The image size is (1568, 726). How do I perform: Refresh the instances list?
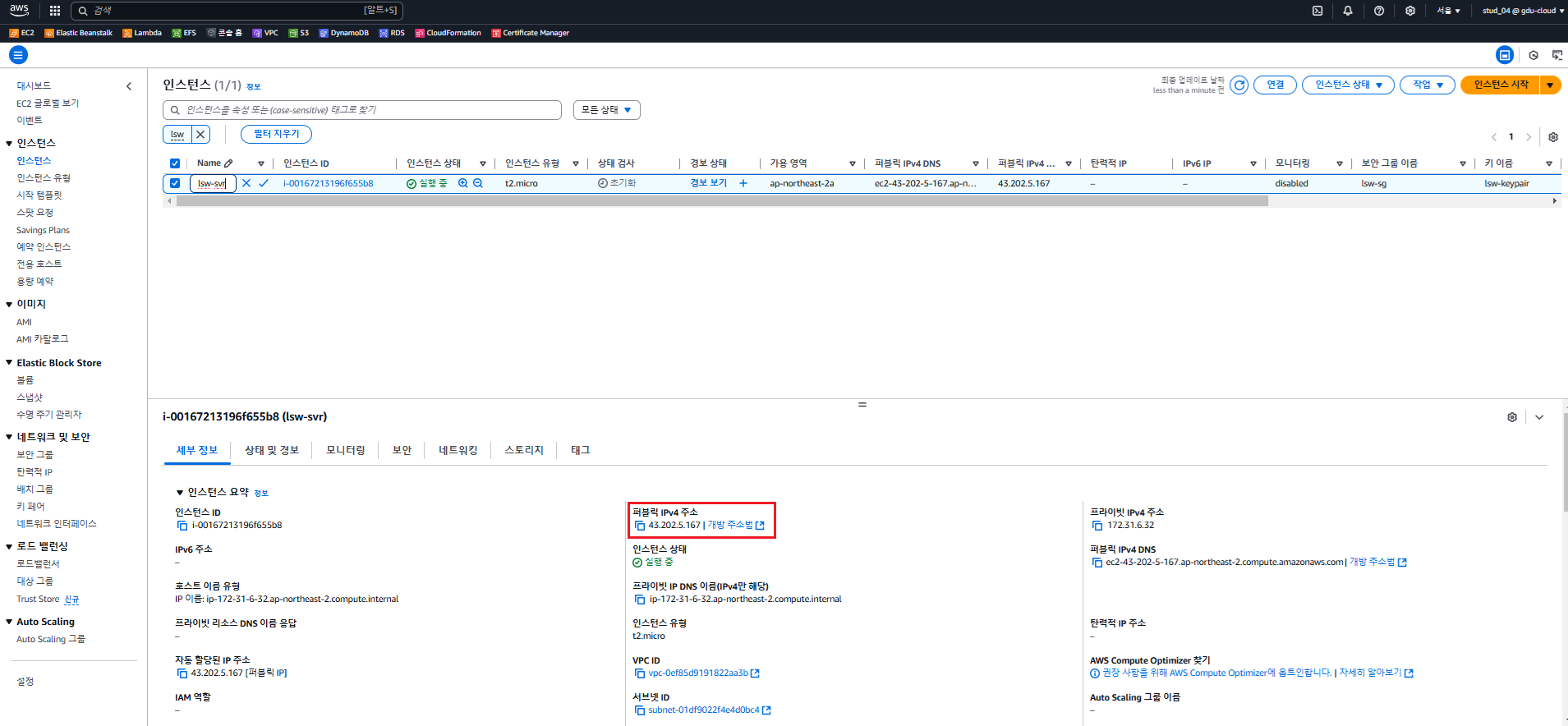(1239, 85)
